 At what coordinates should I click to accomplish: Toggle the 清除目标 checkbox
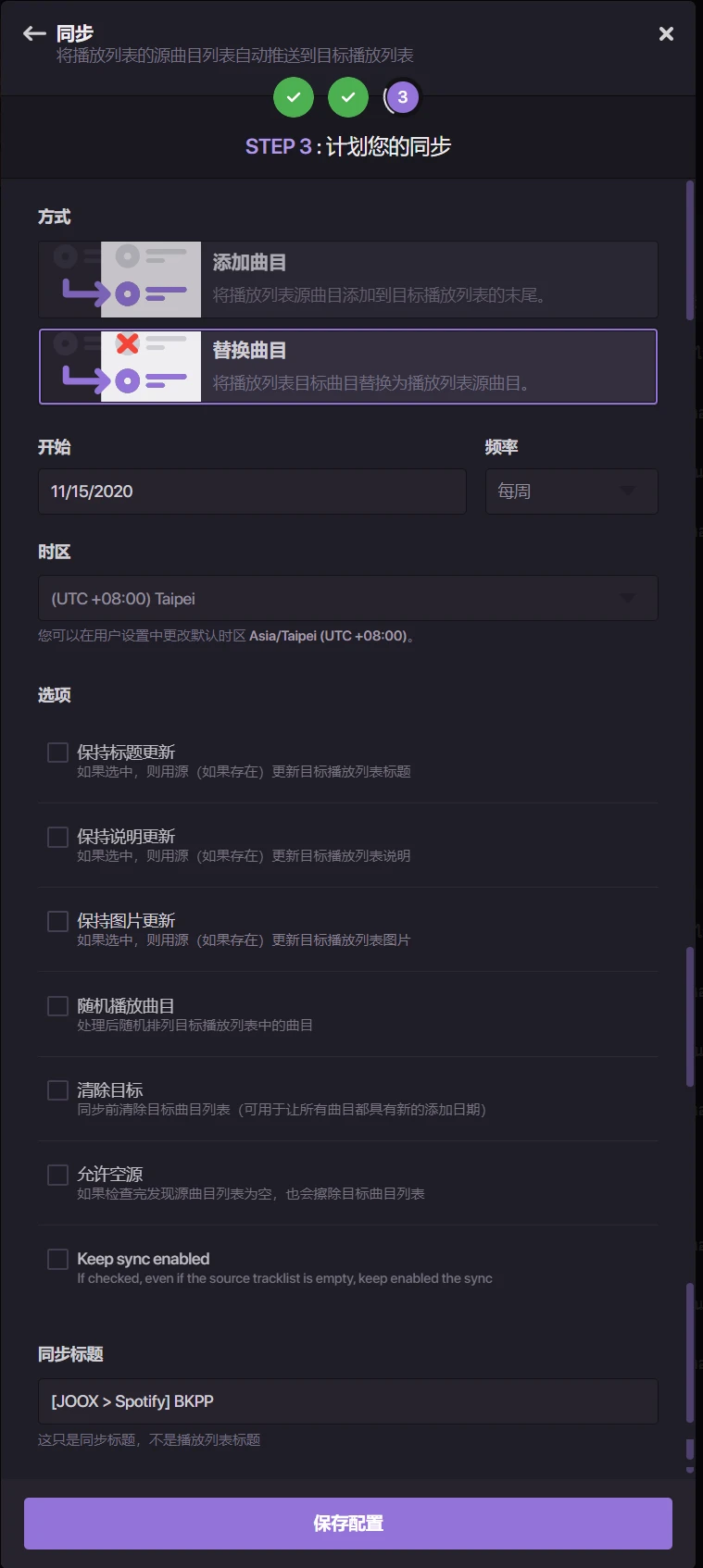pos(57,1090)
